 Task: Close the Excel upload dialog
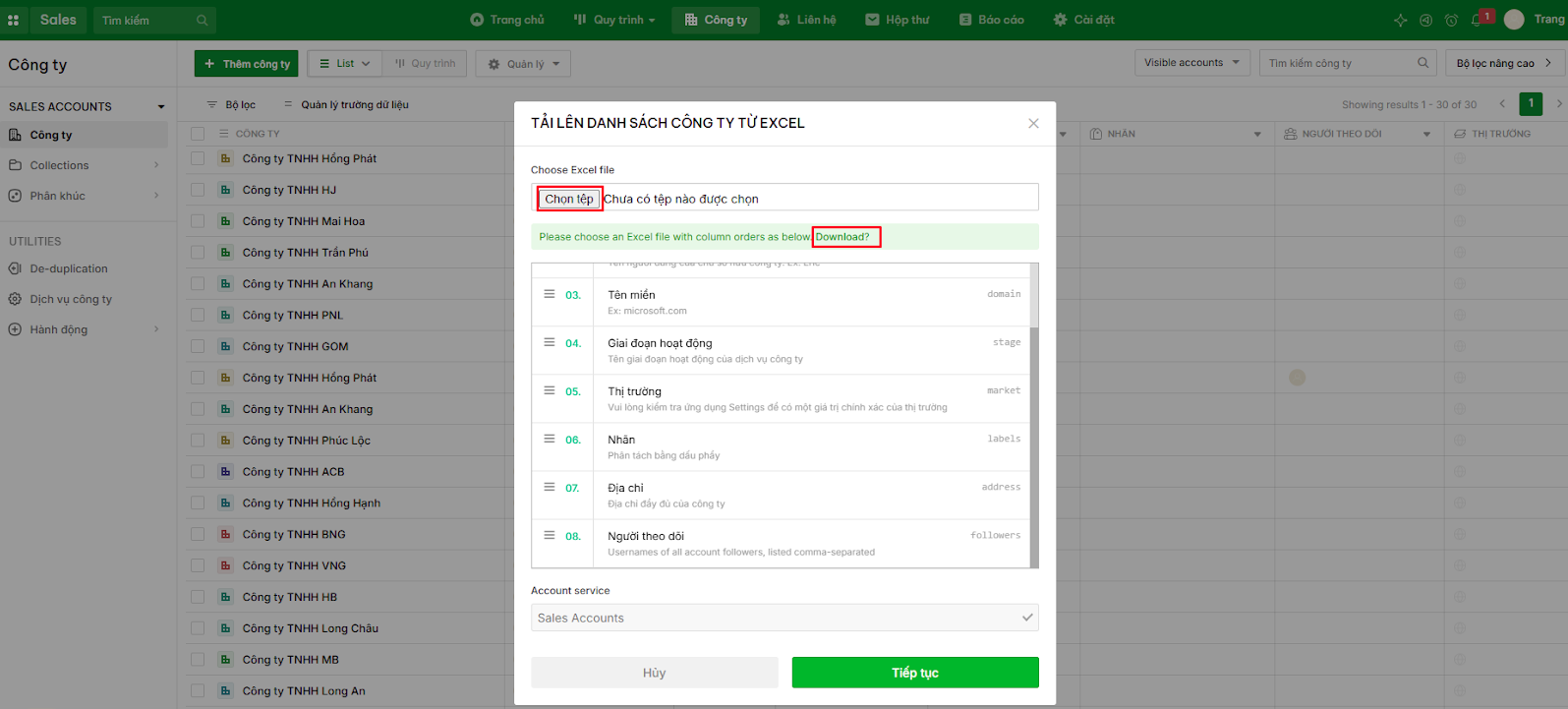[1033, 123]
